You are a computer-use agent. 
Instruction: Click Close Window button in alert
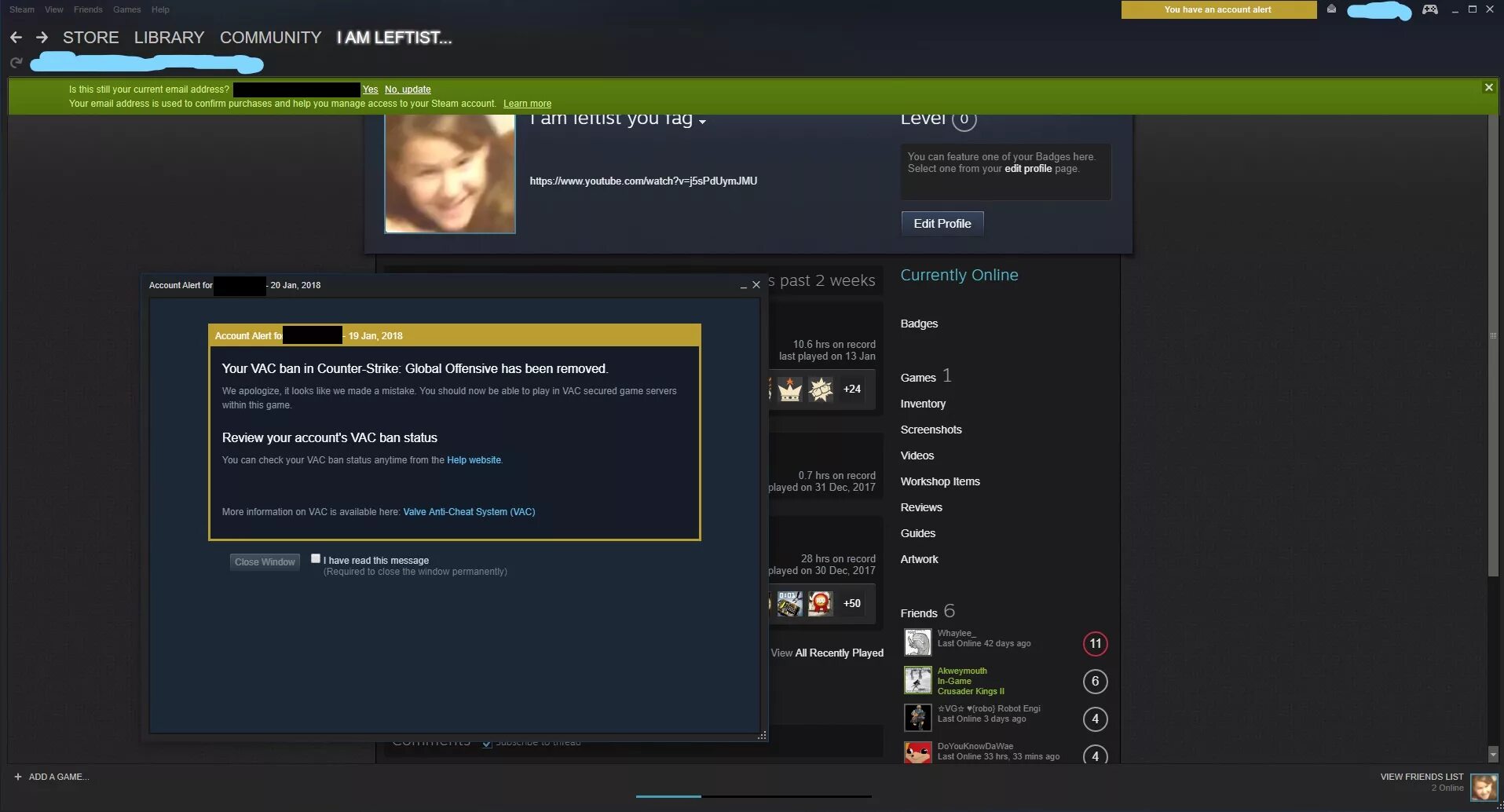[x=265, y=561]
